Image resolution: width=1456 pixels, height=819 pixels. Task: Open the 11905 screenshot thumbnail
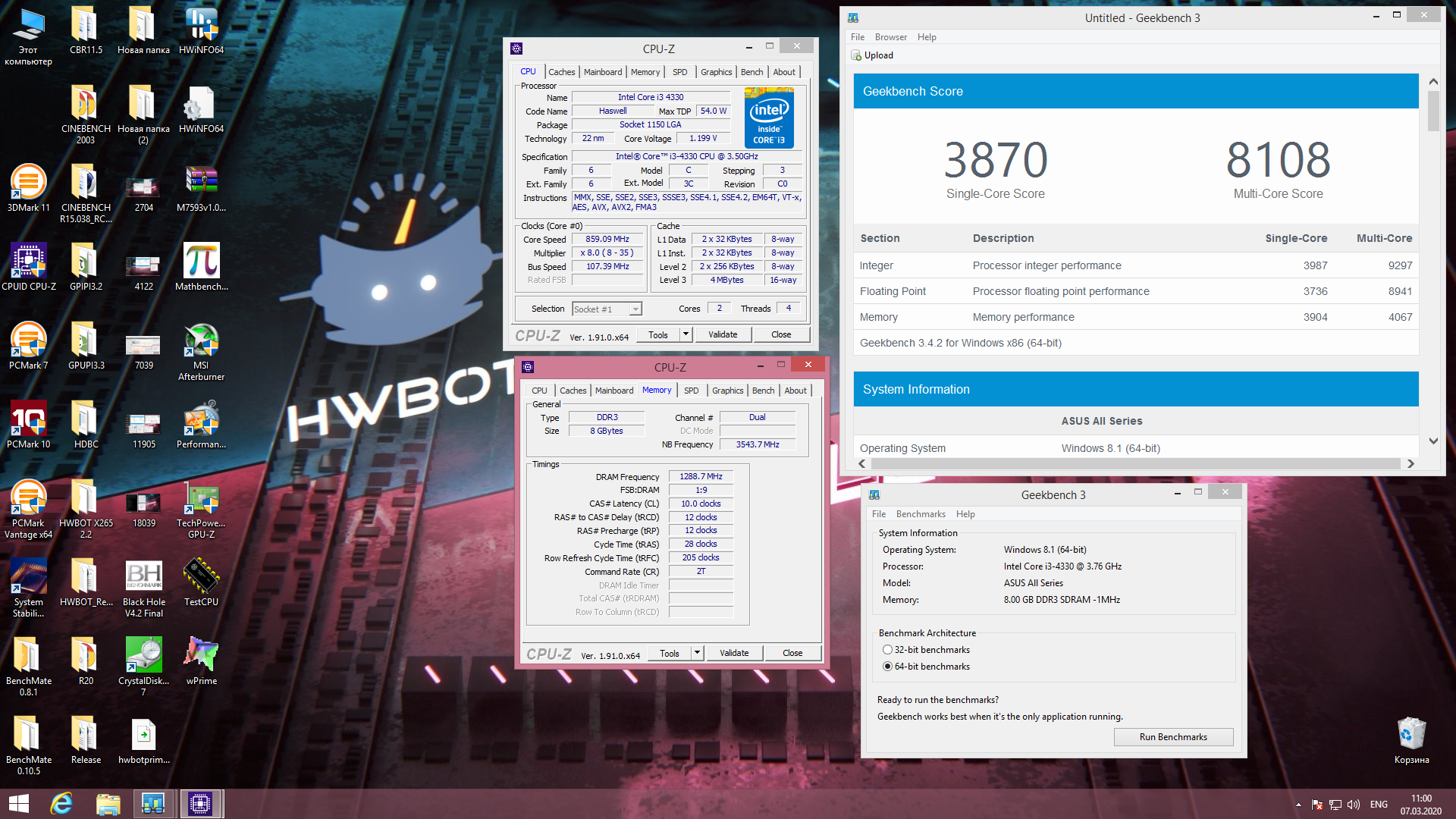click(143, 425)
